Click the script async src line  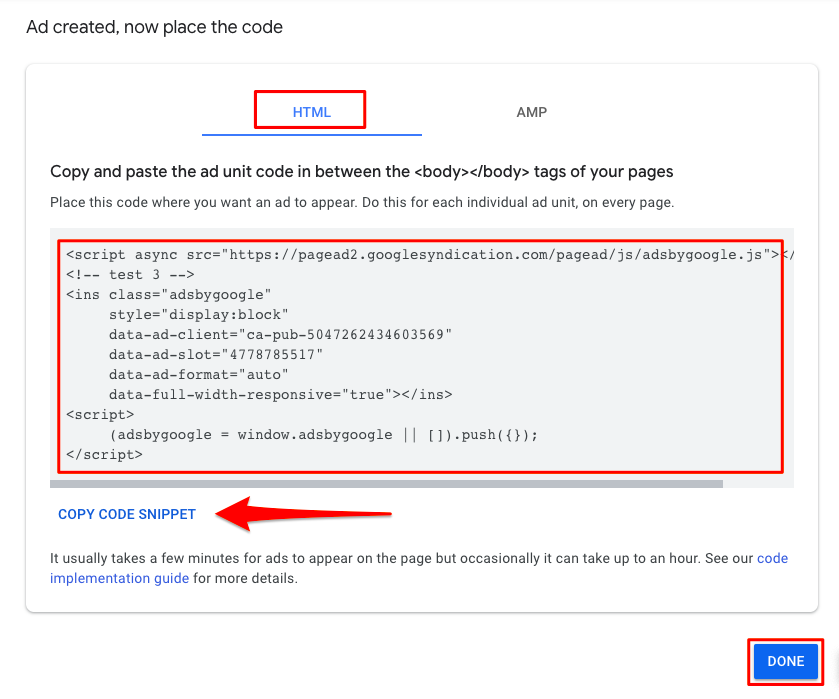[423, 255]
